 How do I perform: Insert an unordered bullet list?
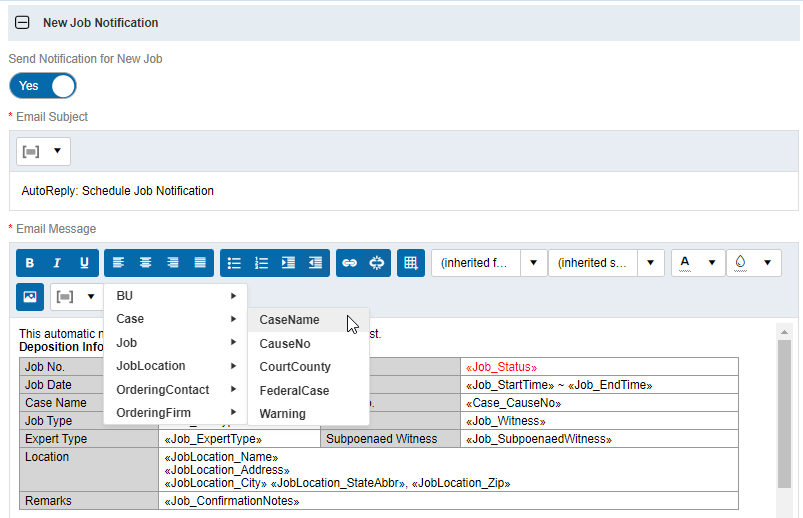click(234, 263)
